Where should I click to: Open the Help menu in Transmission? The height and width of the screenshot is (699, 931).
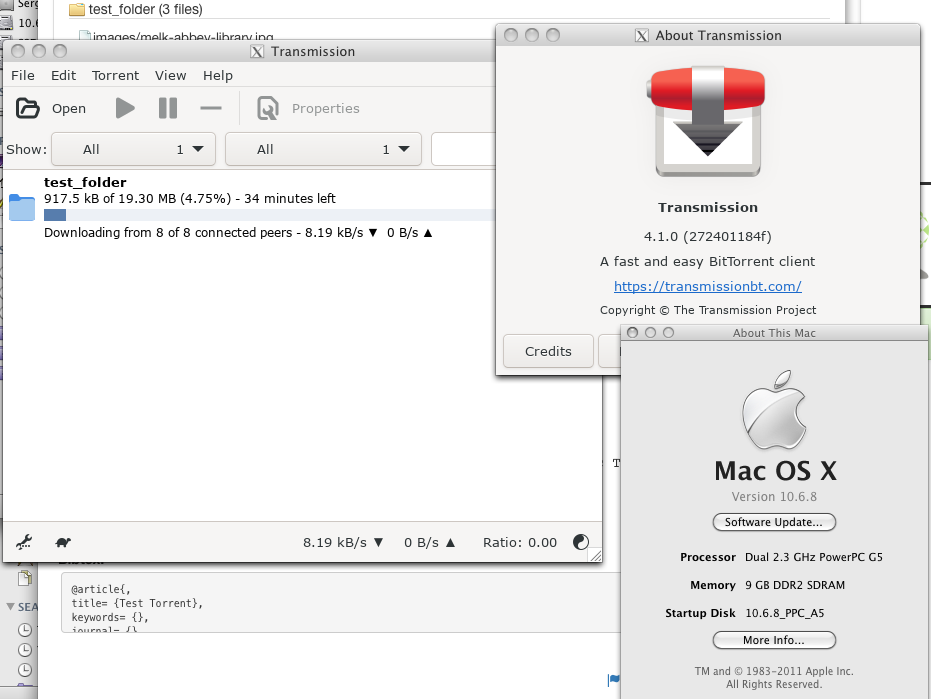218,75
